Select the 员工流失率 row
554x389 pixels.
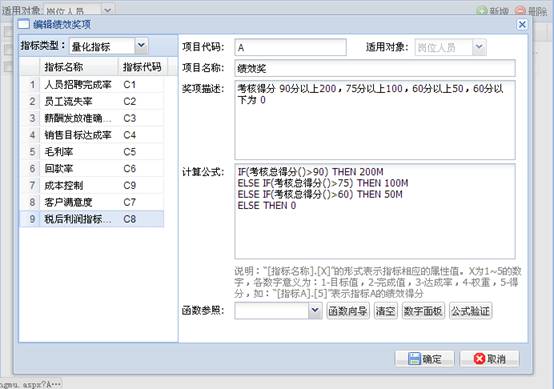[x=92, y=101]
